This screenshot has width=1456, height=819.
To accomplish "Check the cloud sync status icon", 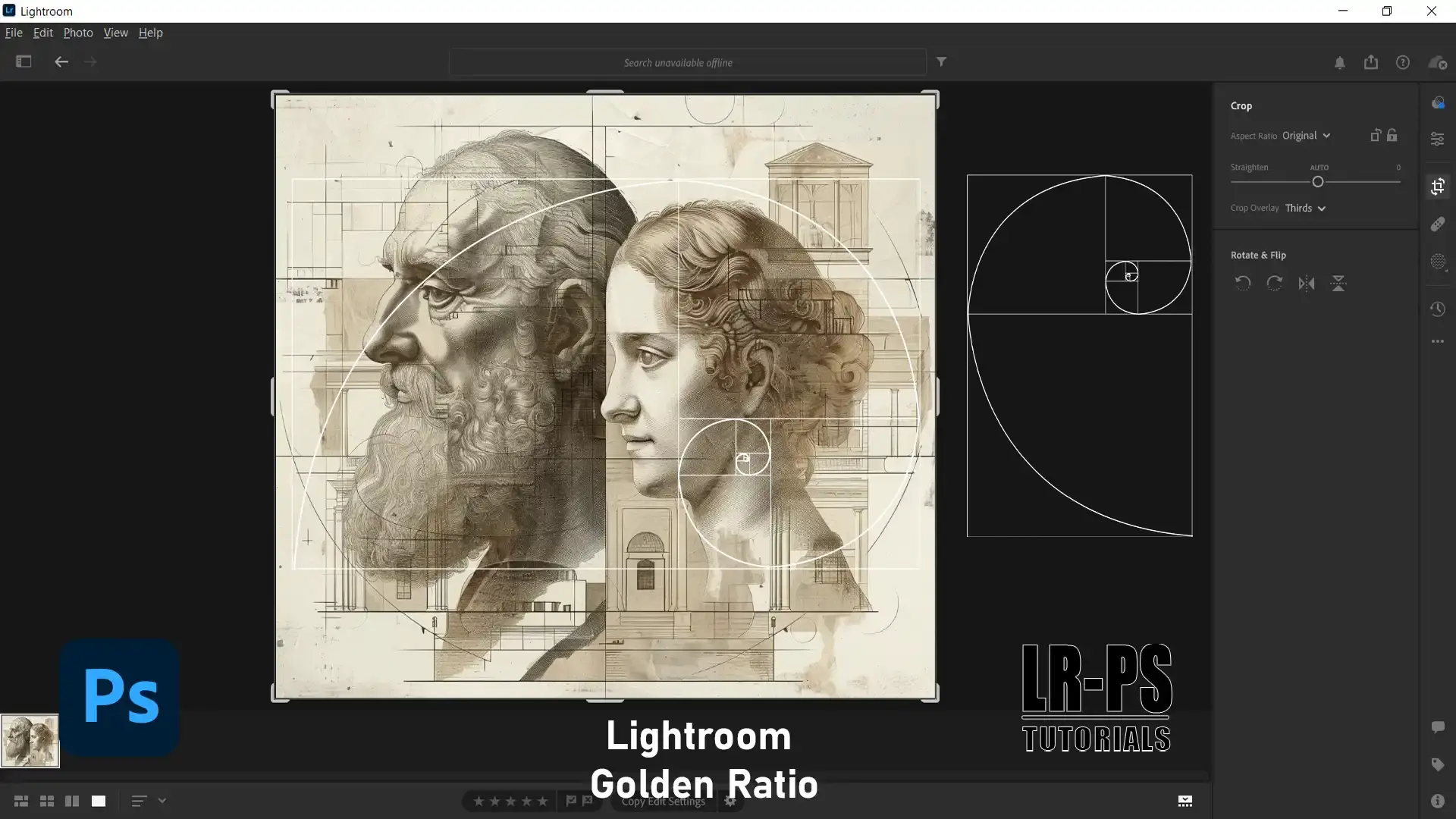I will click(x=1438, y=62).
